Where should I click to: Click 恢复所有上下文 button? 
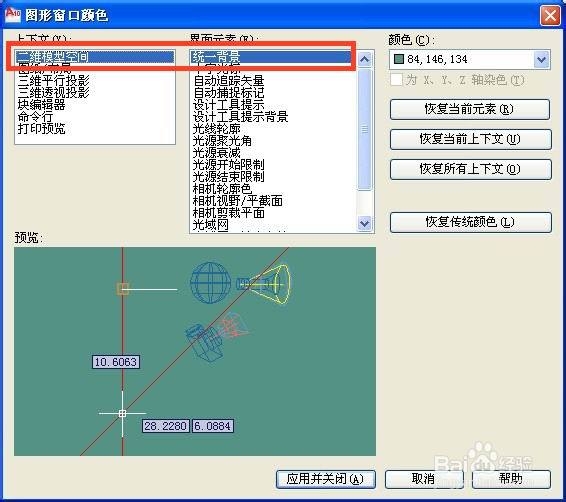pyautogui.click(x=471, y=169)
